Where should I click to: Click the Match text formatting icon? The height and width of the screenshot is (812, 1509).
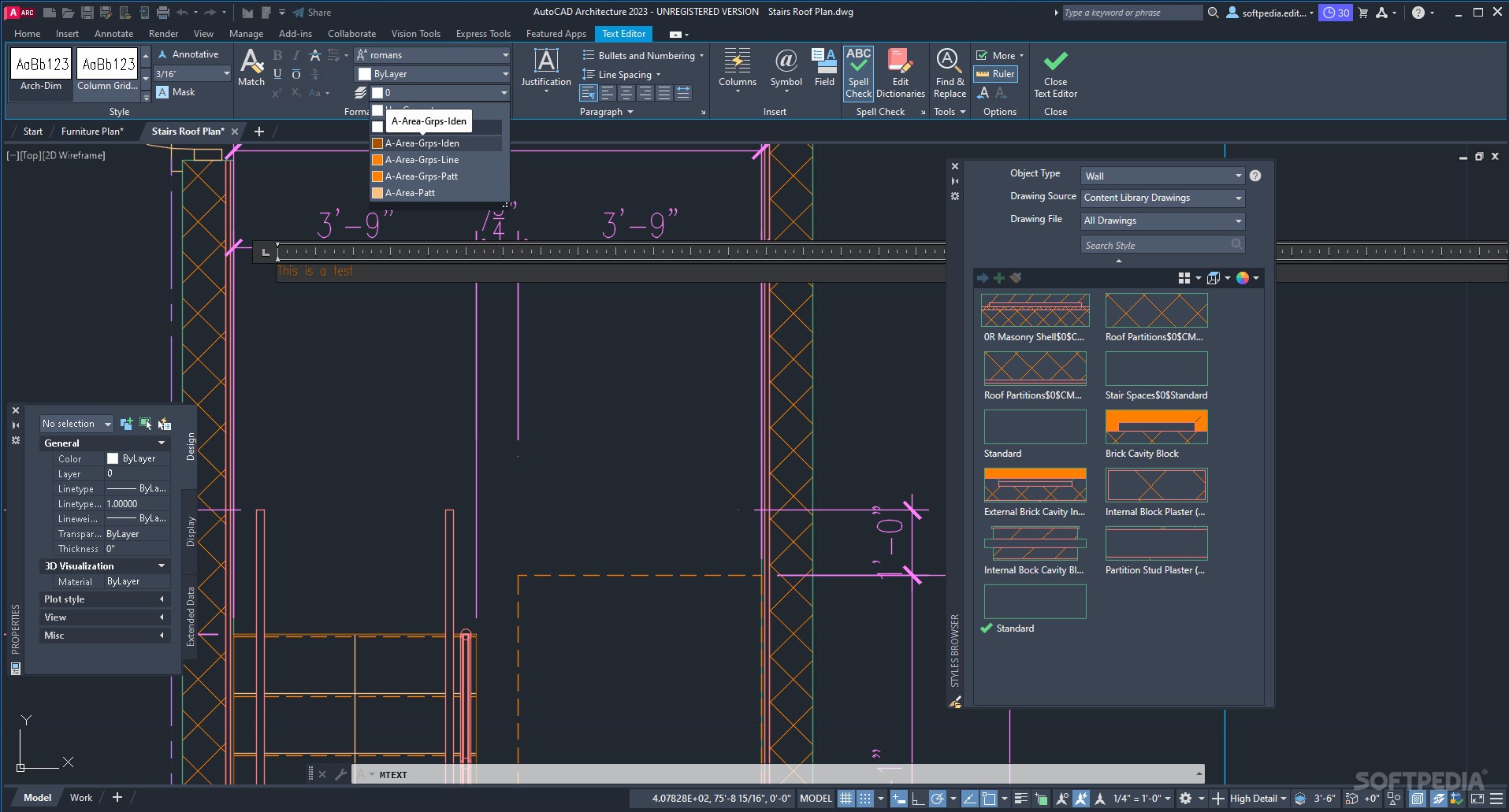pyautogui.click(x=251, y=67)
